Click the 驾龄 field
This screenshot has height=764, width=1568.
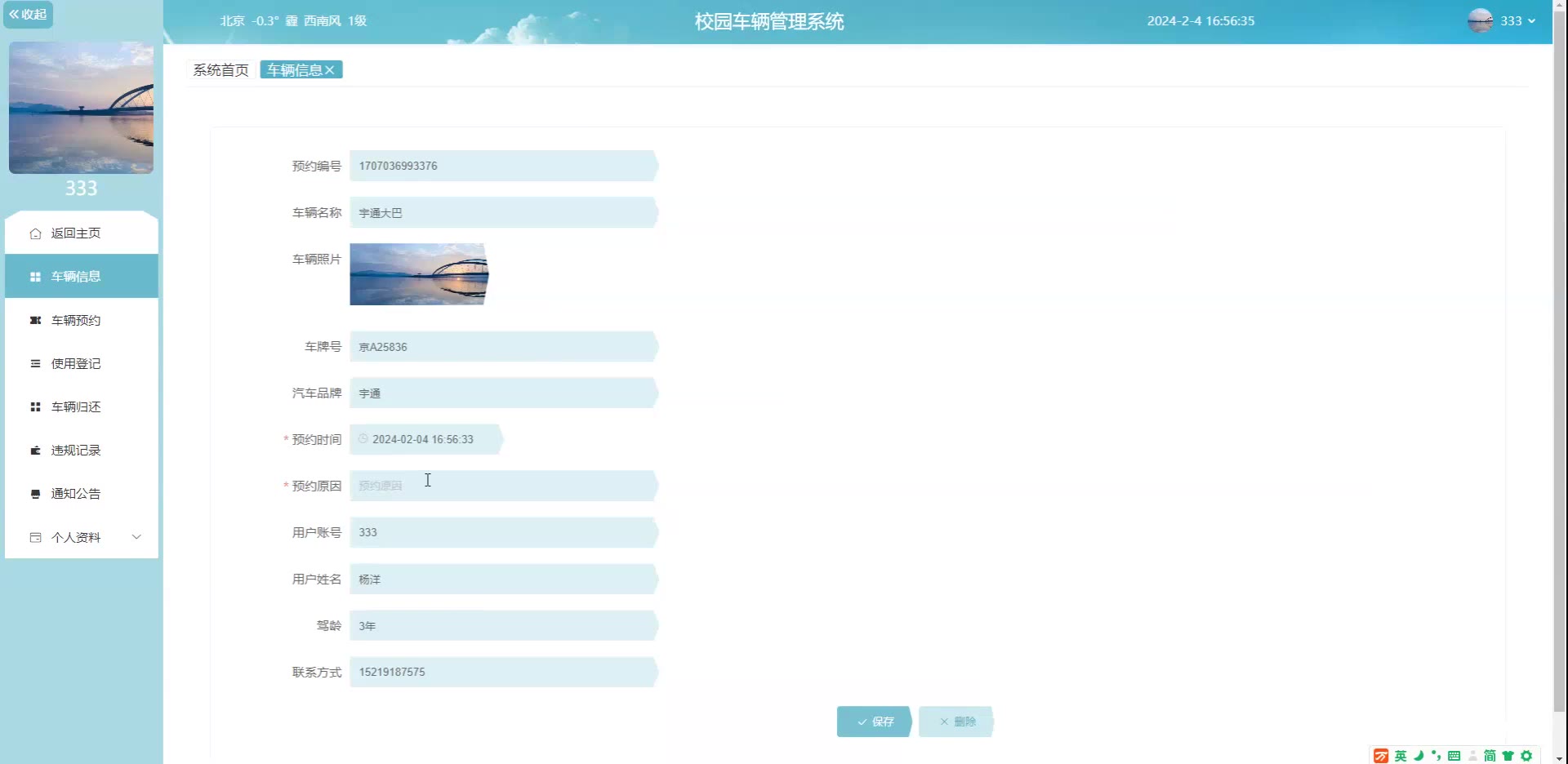(x=504, y=625)
